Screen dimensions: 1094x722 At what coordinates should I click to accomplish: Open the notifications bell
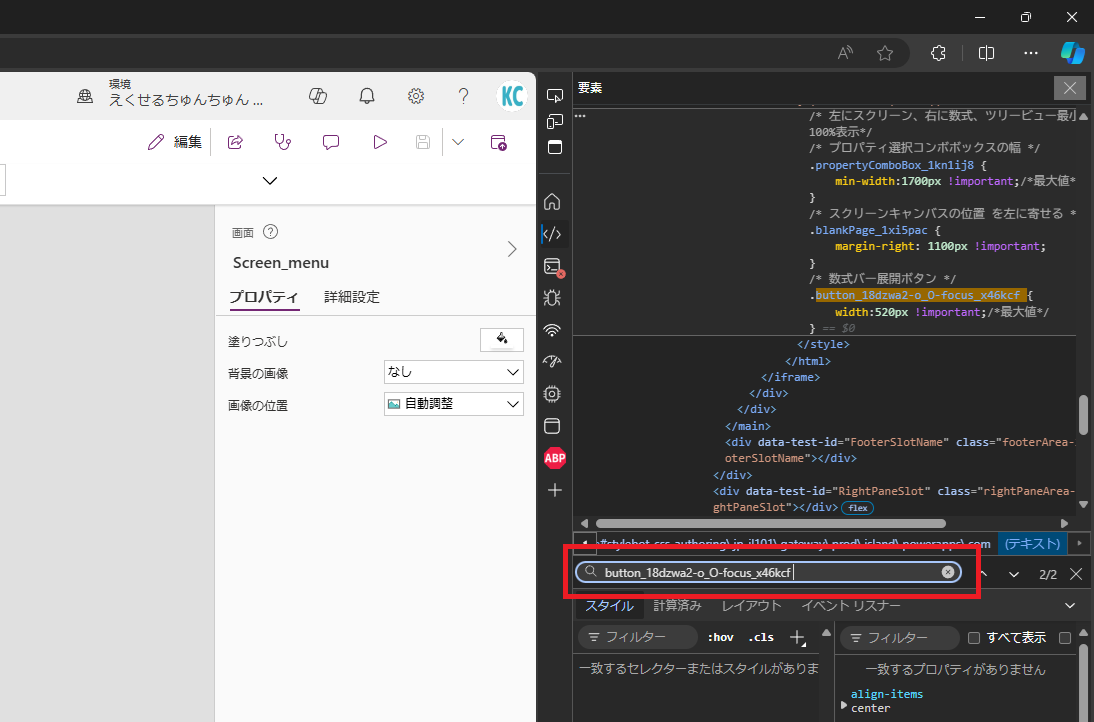pos(367,96)
